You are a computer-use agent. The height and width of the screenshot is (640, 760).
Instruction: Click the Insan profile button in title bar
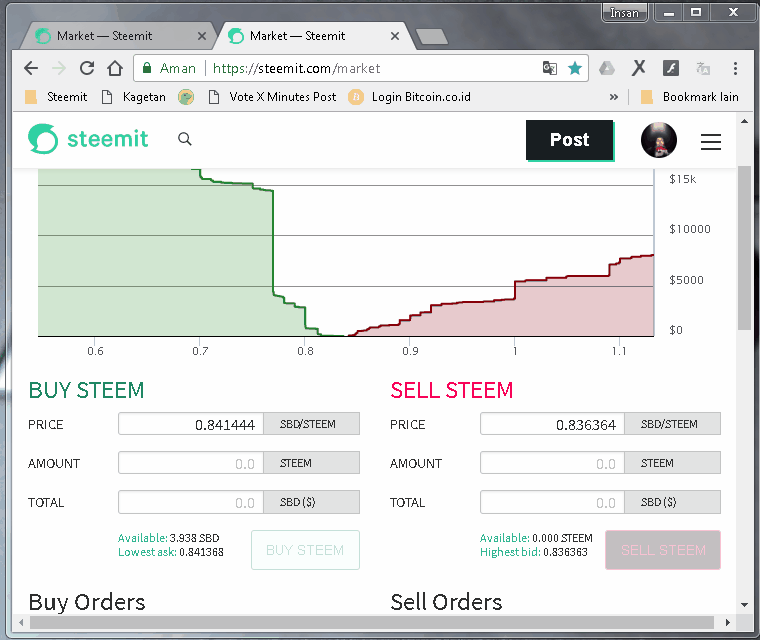pos(625,13)
